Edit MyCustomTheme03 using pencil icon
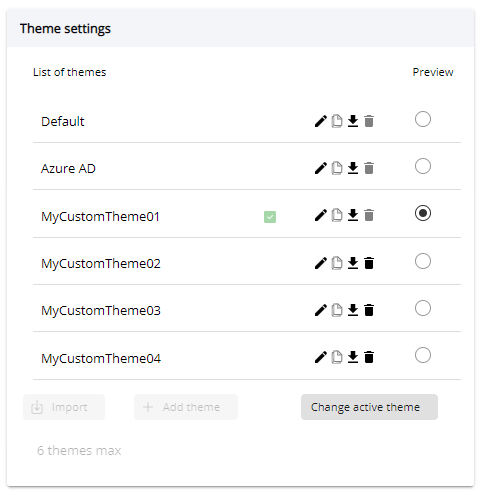The image size is (479, 495). pyautogui.click(x=320, y=310)
